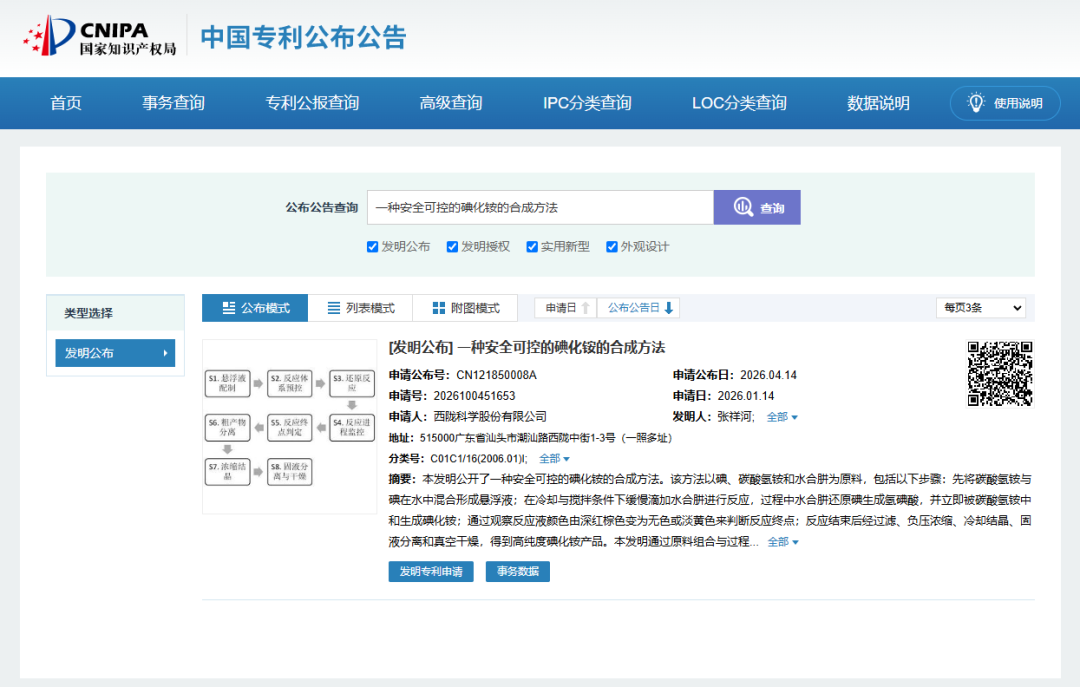Sort ascending by 申请日 arrow
The height and width of the screenshot is (687, 1080).
tap(585, 308)
